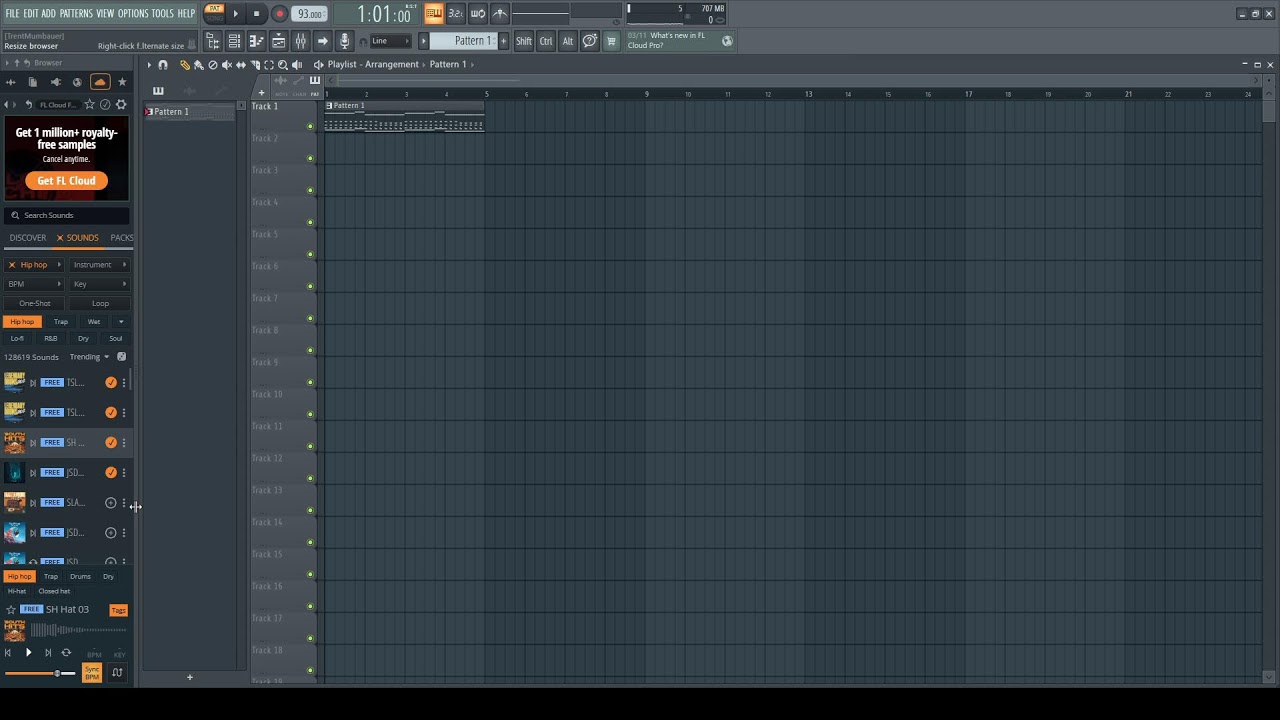
Task: Toggle PAT/SONG playback mode
Action: (214, 13)
